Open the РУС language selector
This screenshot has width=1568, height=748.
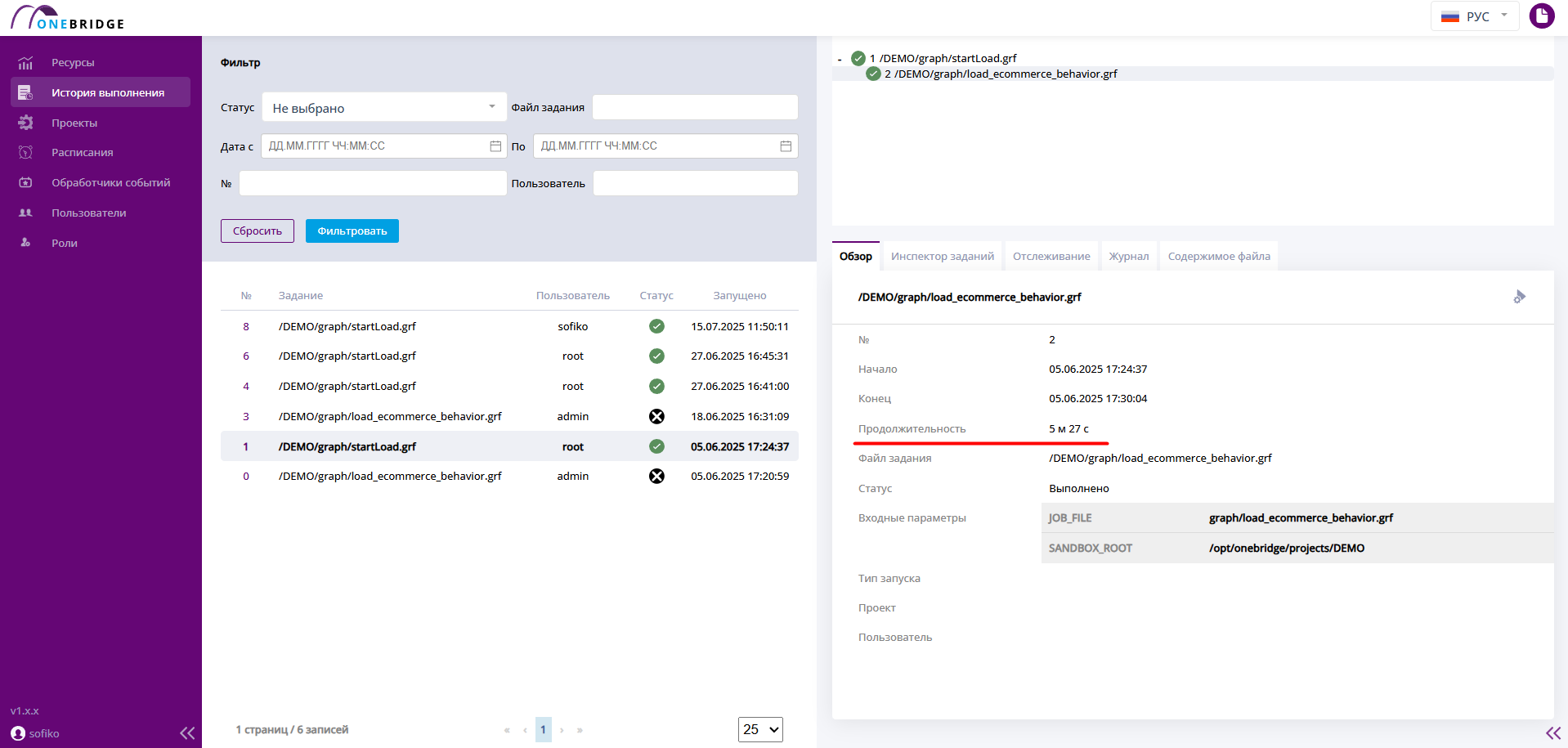1475,16
